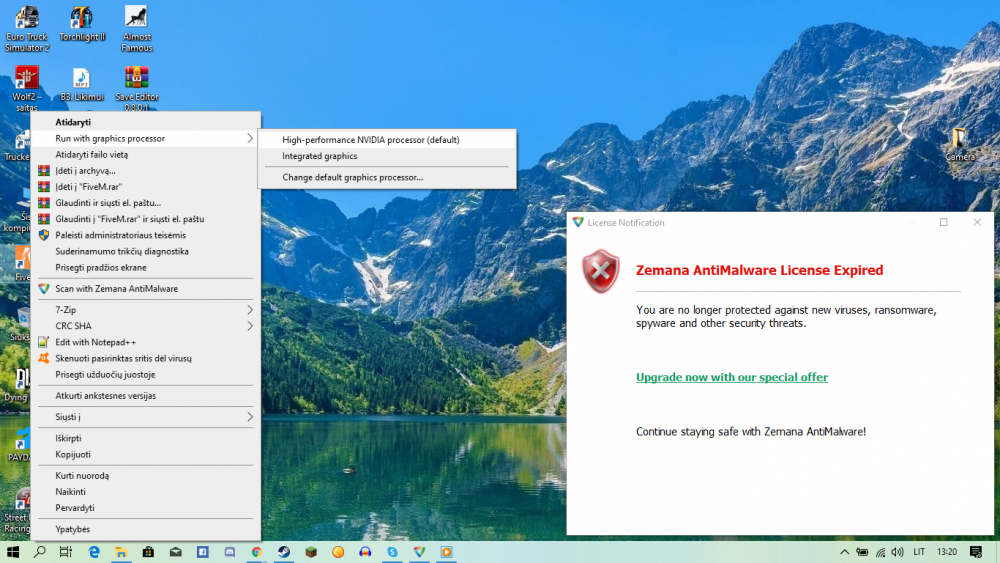Choose Kopijuoti from the context menu
The image size is (1000, 563).
pyautogui.click(x=146, y=455)
